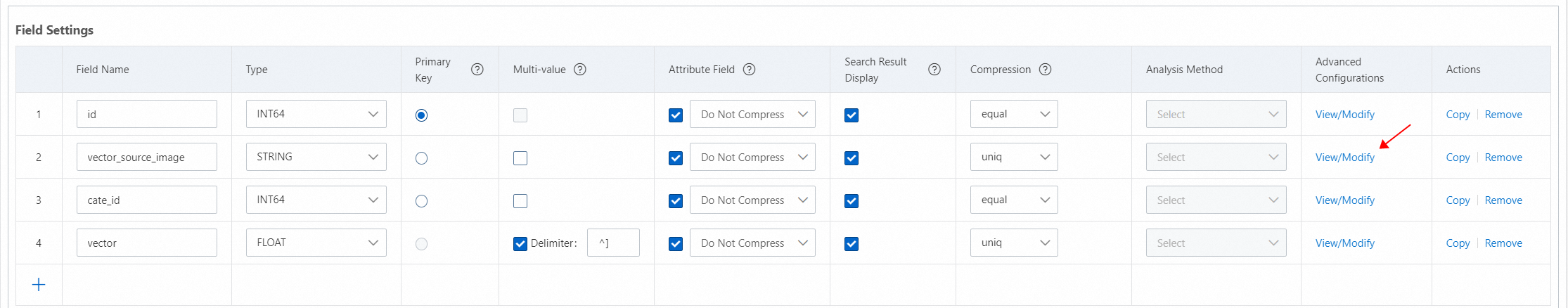Select vector_source_image as the primary key
Screen dimensions: 1568x308
coord(421,158)
